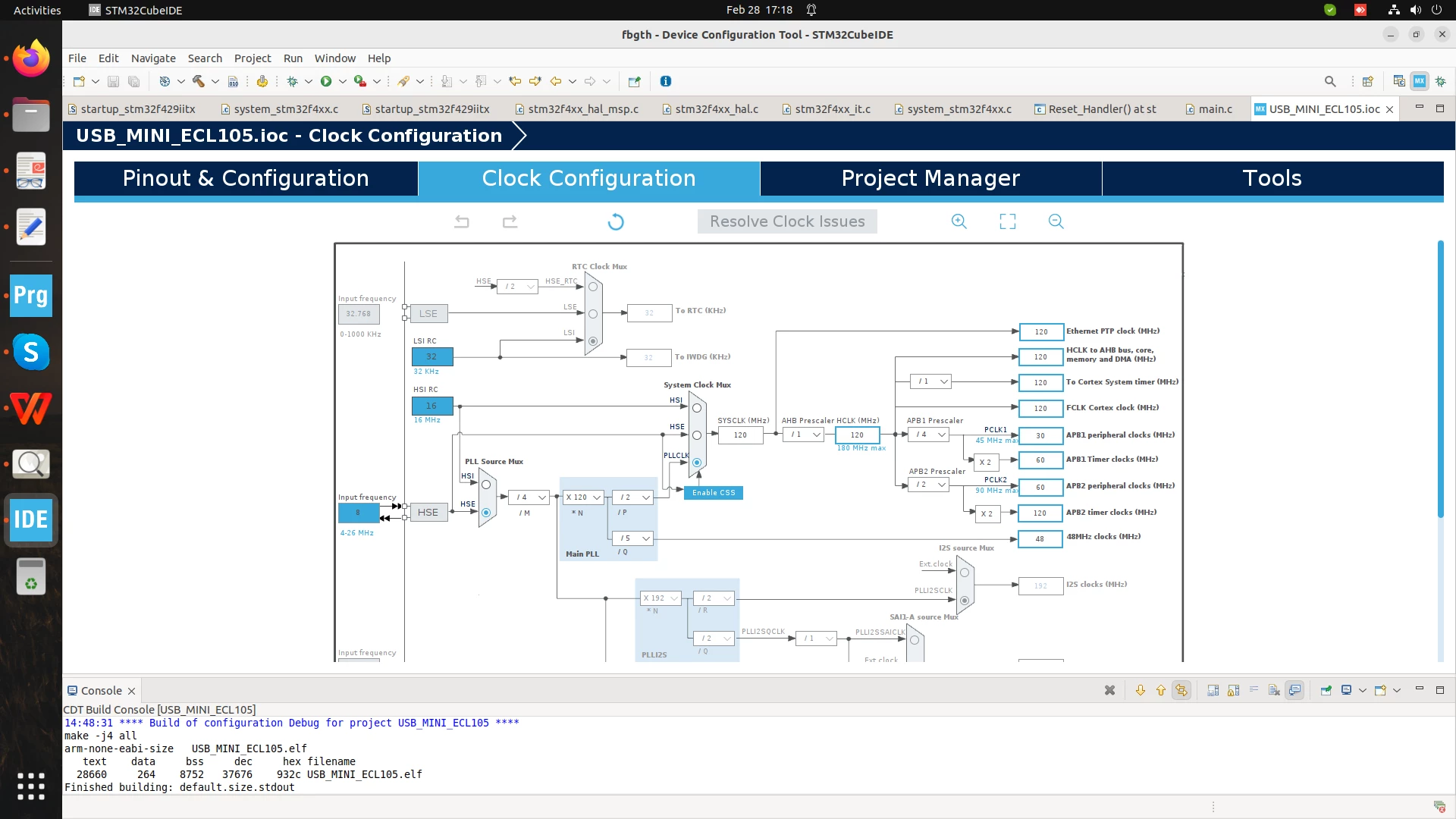
Task: Click the clock diagram vertical scrollbar
Action: pos(1440,379)
